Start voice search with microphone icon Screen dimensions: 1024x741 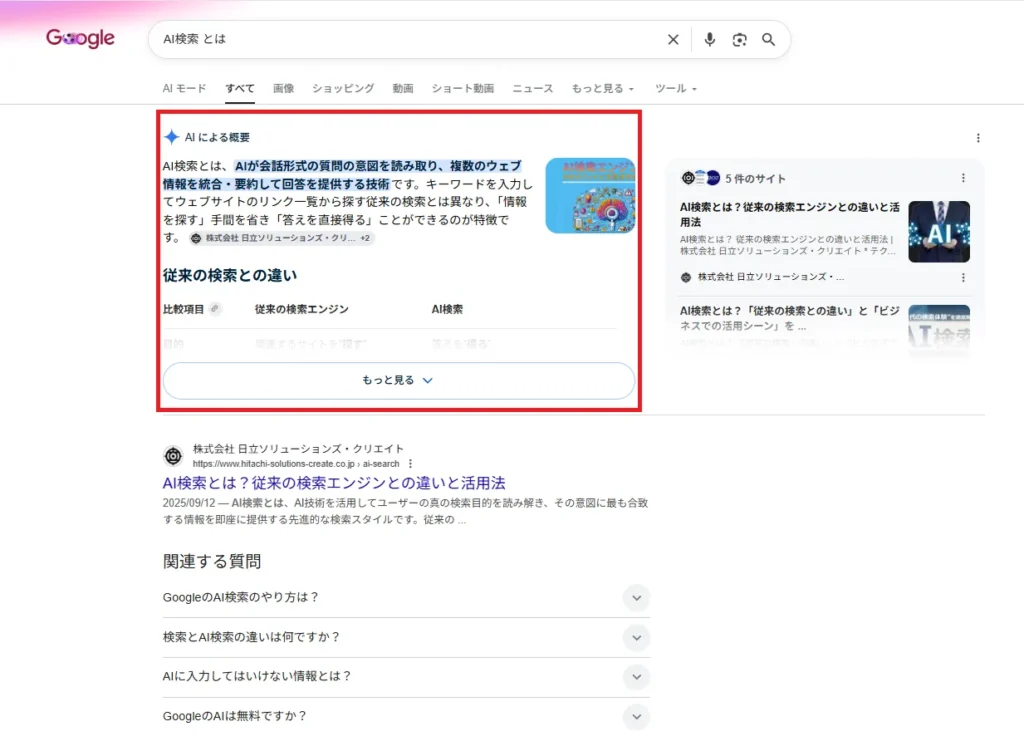(709, 39)
